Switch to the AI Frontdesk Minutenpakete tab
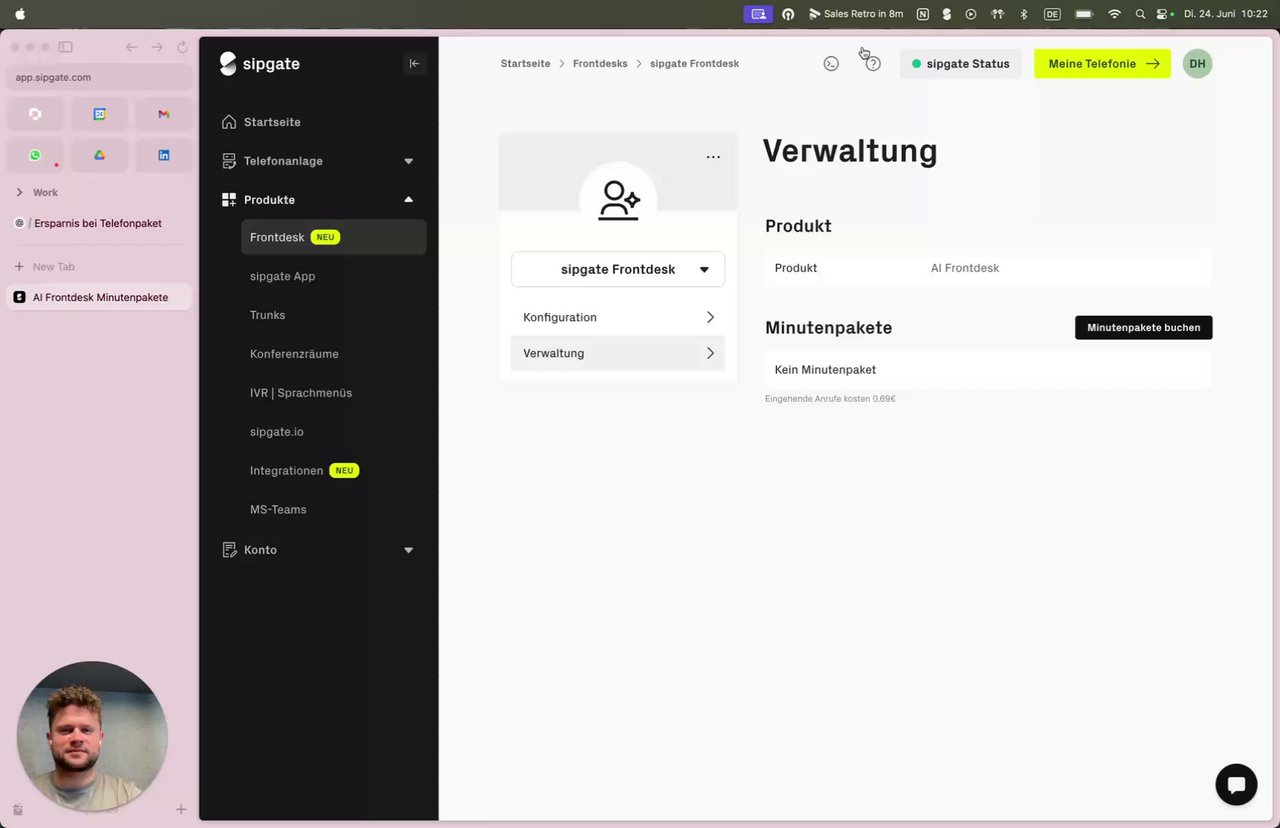 tap(98, 297)
